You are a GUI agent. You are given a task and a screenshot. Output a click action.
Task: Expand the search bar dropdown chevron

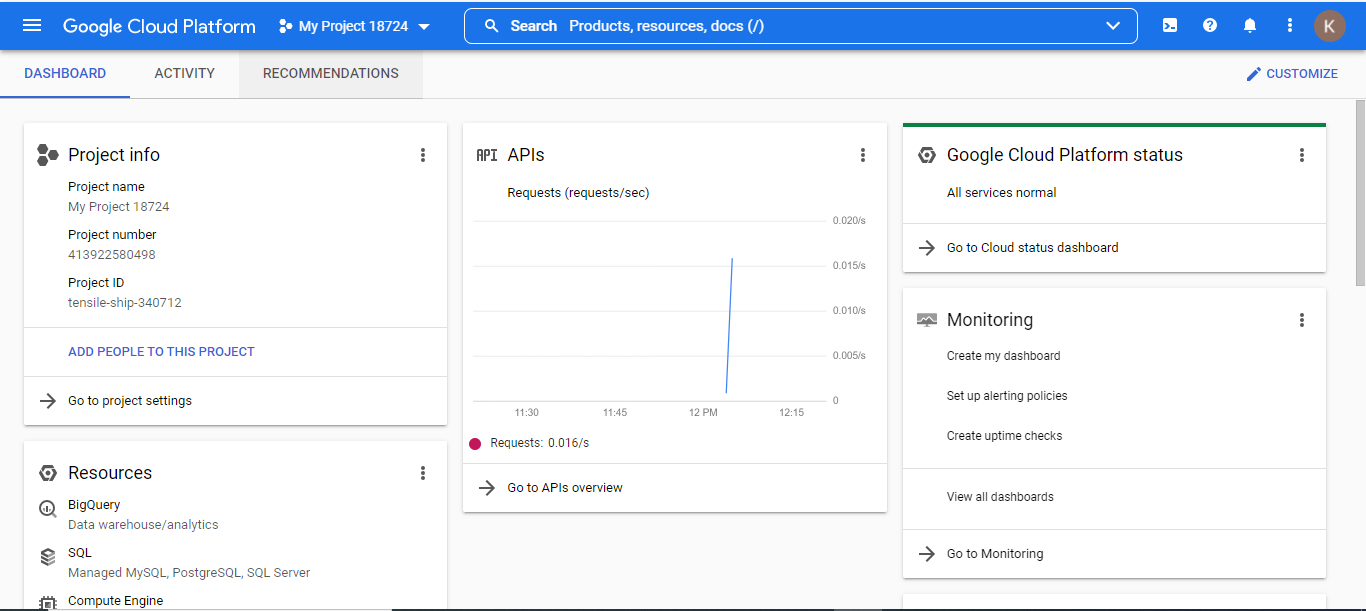click(x=1113, y=26)
